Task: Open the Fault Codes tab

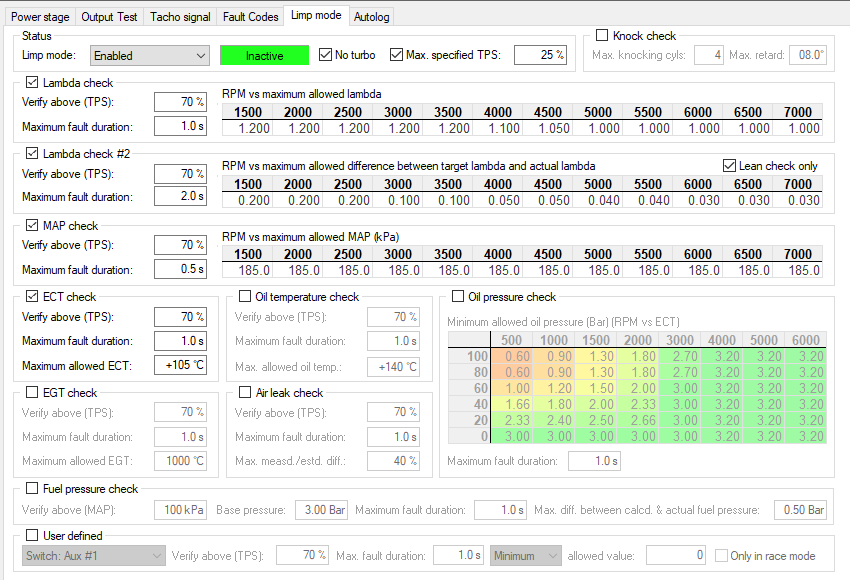Action: (250, 17)
